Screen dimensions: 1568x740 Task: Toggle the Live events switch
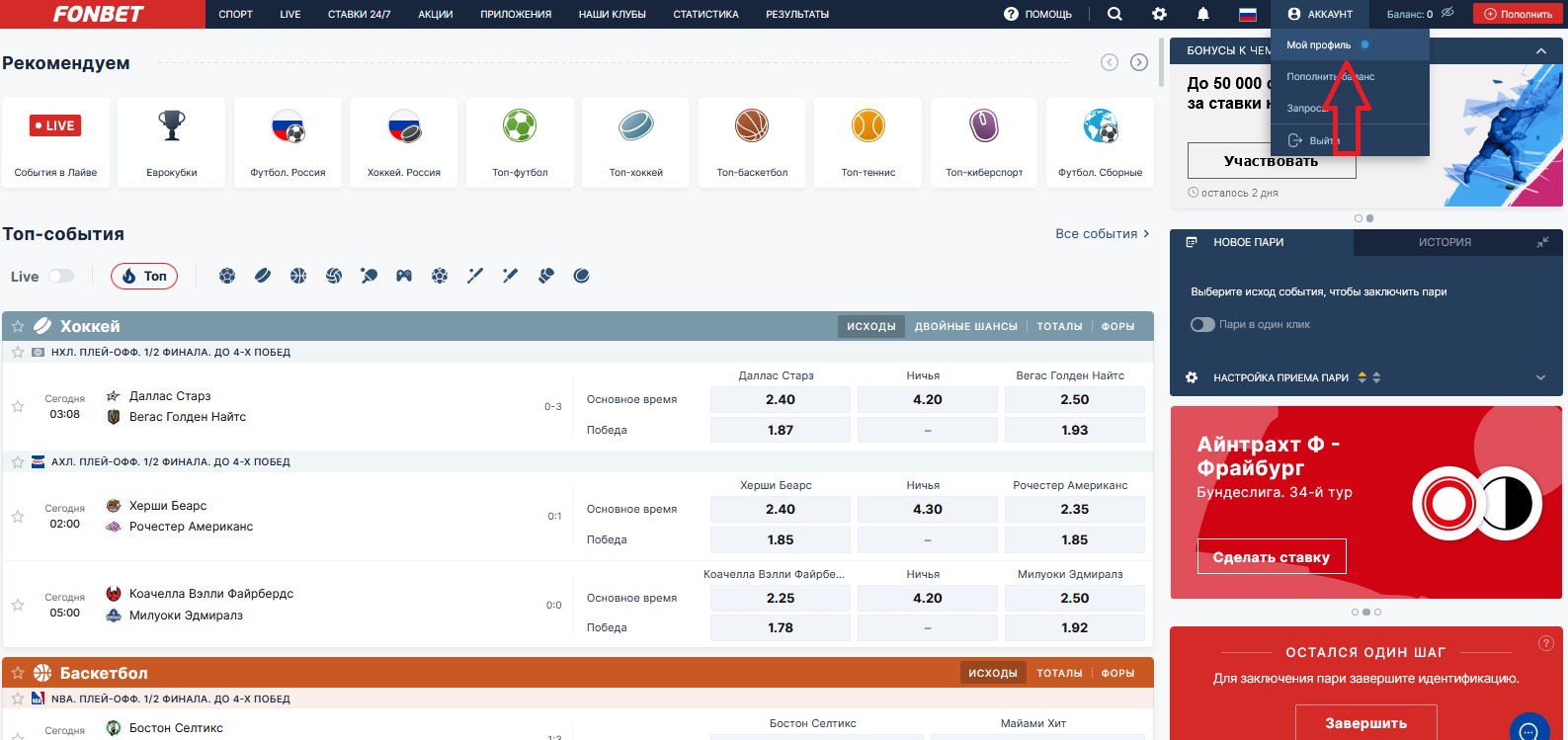pyautogui.click(x=61, y=276)
